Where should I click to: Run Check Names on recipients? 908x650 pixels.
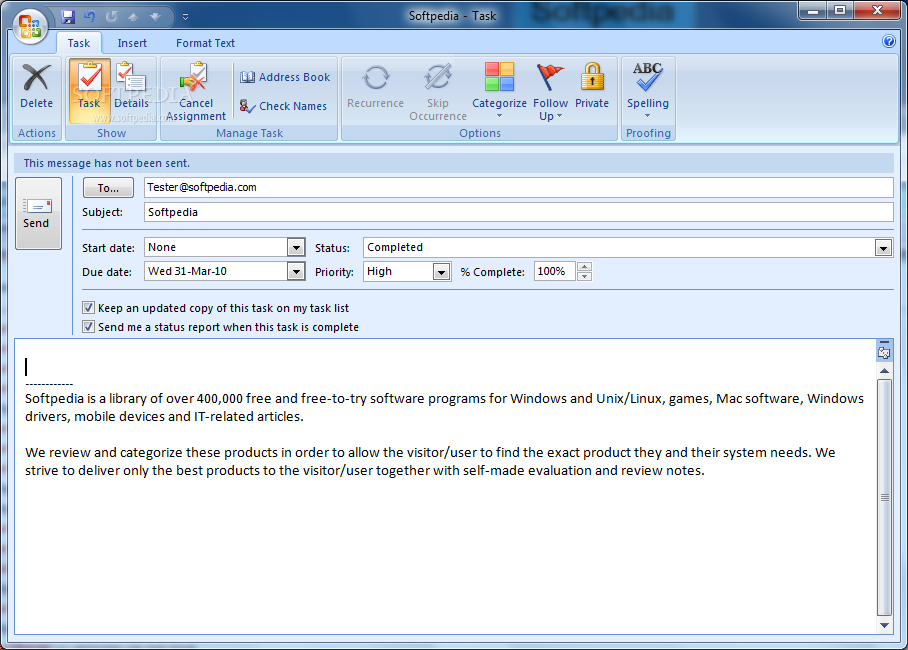[283, 106]
